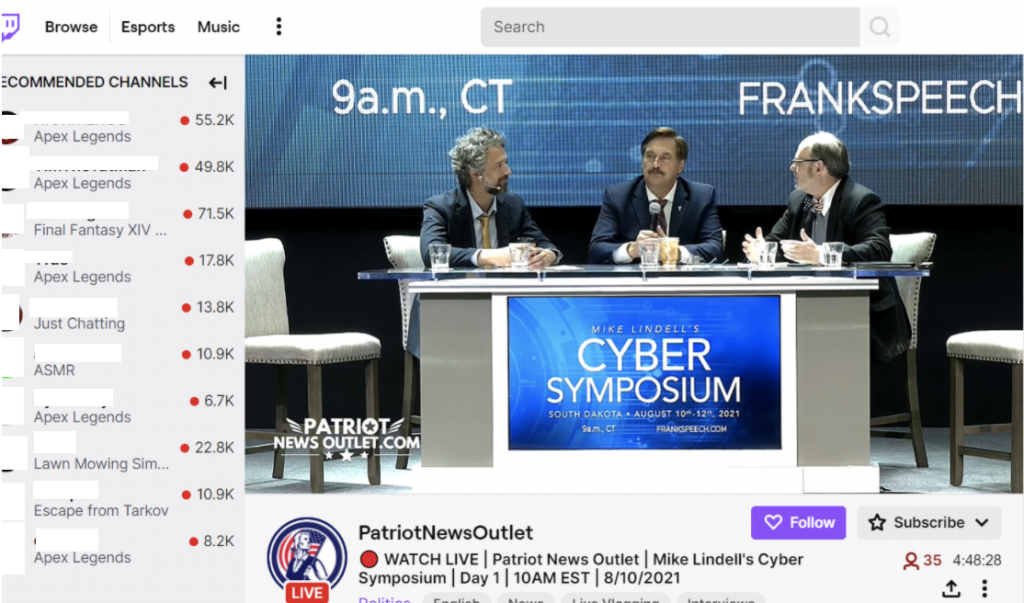Viewport: 1024px width, 603px height.
Task: Collapse the Recommended Channels sidebar with arrow
Action: [217, 82]
